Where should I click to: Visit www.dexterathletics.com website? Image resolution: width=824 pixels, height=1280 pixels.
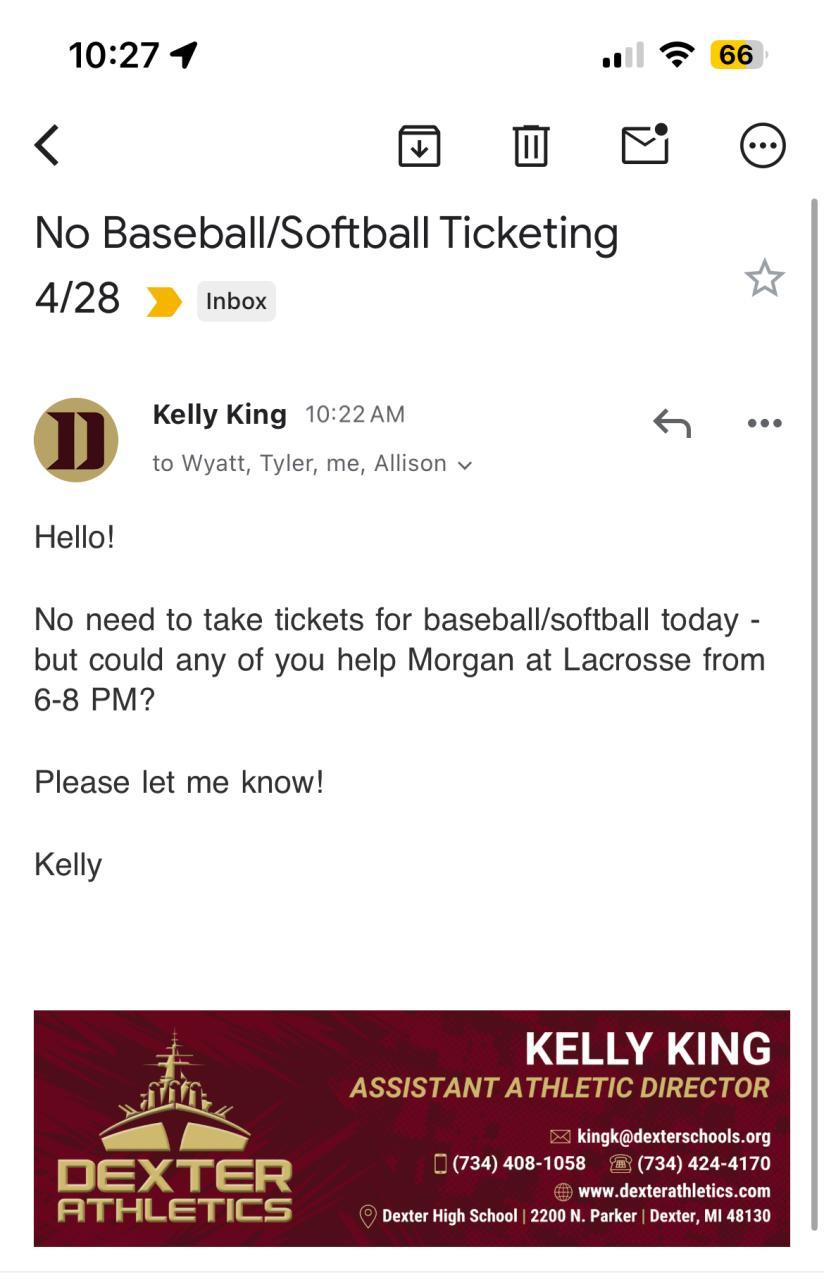click(673, 1190)
